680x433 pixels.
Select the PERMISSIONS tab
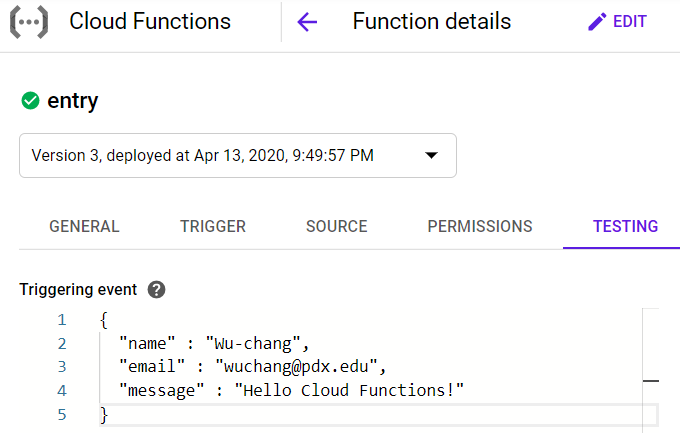(x=480, y=226)
